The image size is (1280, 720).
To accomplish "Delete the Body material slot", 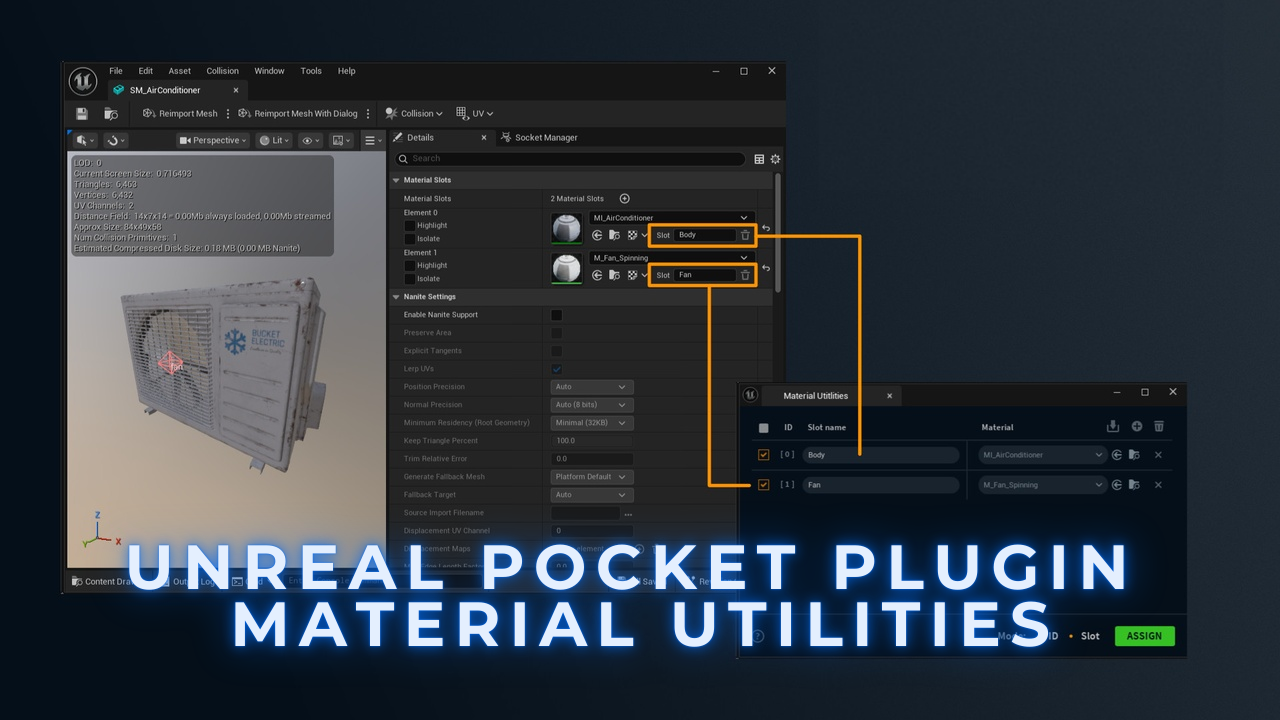I will pos(745,235).
